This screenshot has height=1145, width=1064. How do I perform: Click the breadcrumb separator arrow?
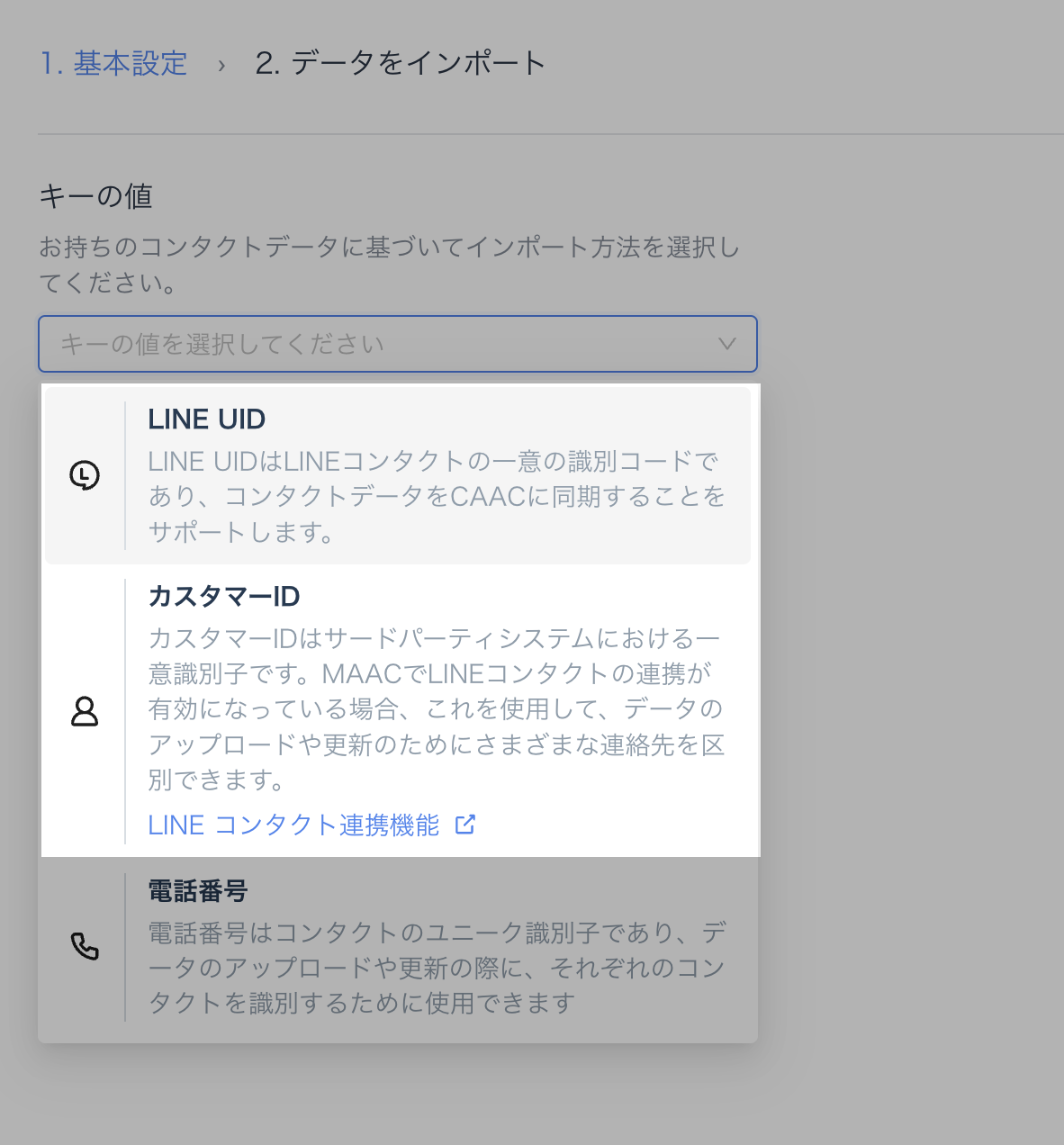tap(221, 65)
